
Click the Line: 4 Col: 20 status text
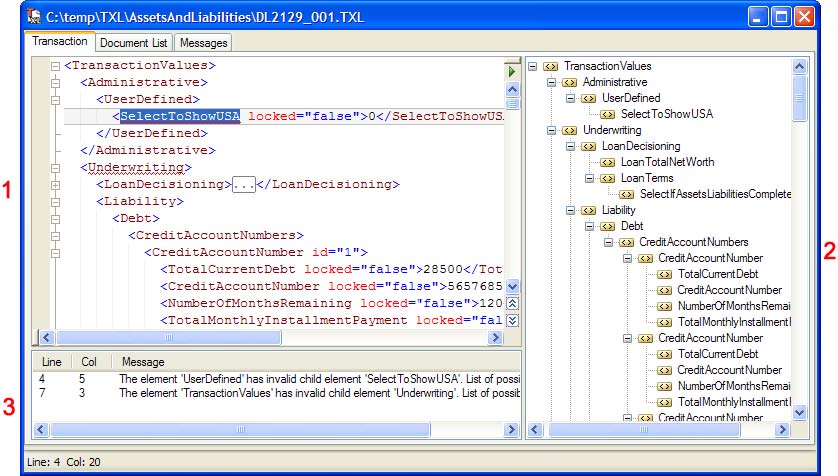pyautogui.click(x=64, y=462)
